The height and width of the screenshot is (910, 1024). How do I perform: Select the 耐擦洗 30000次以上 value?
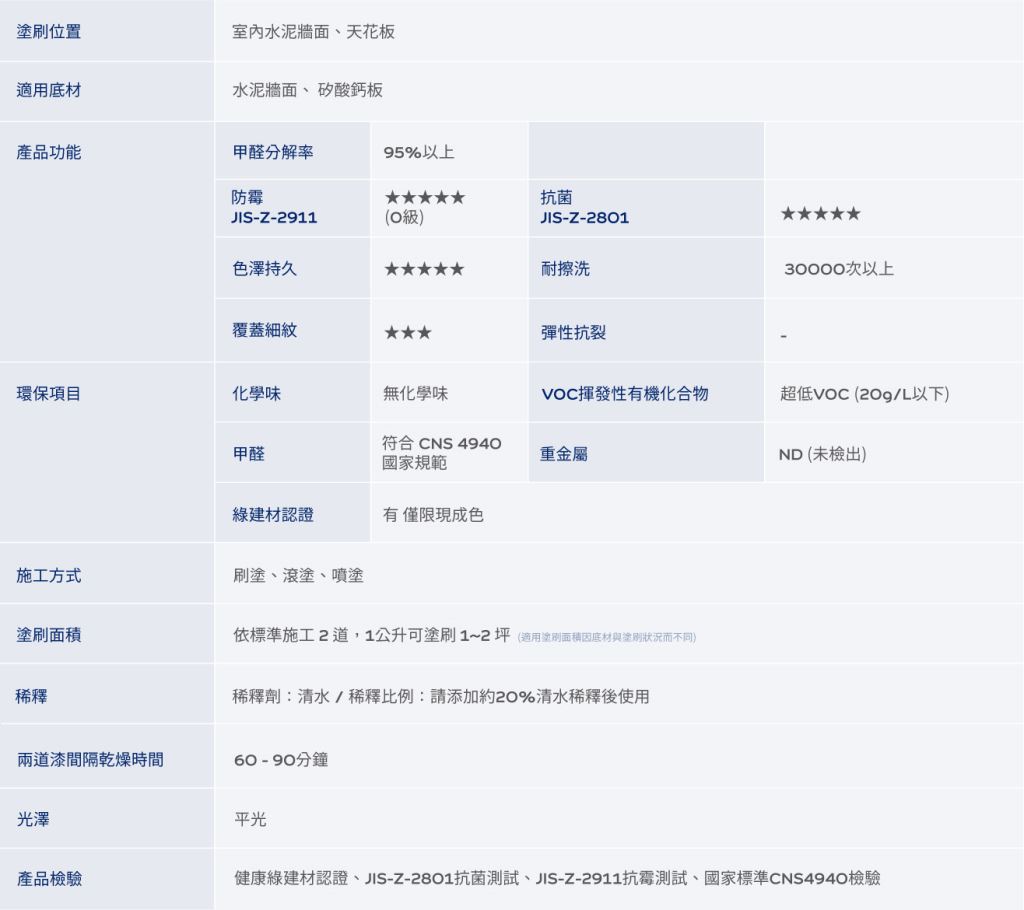839,269
